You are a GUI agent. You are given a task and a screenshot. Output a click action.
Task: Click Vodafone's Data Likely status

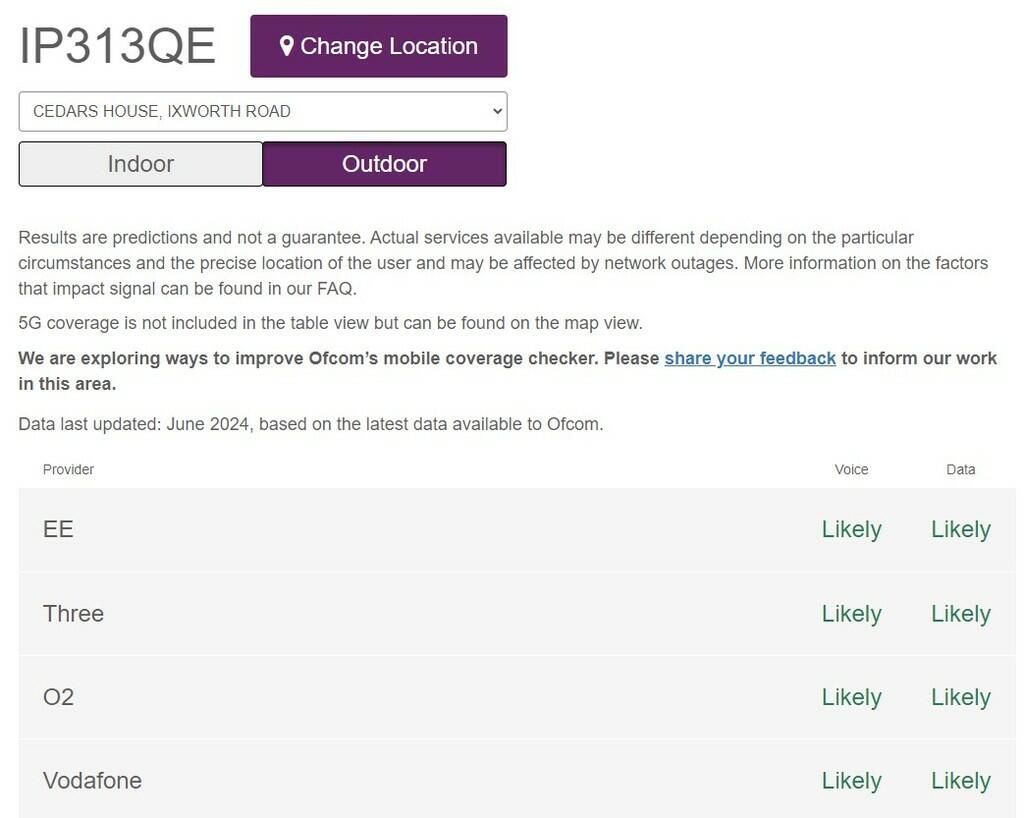[x=960, y=780]
